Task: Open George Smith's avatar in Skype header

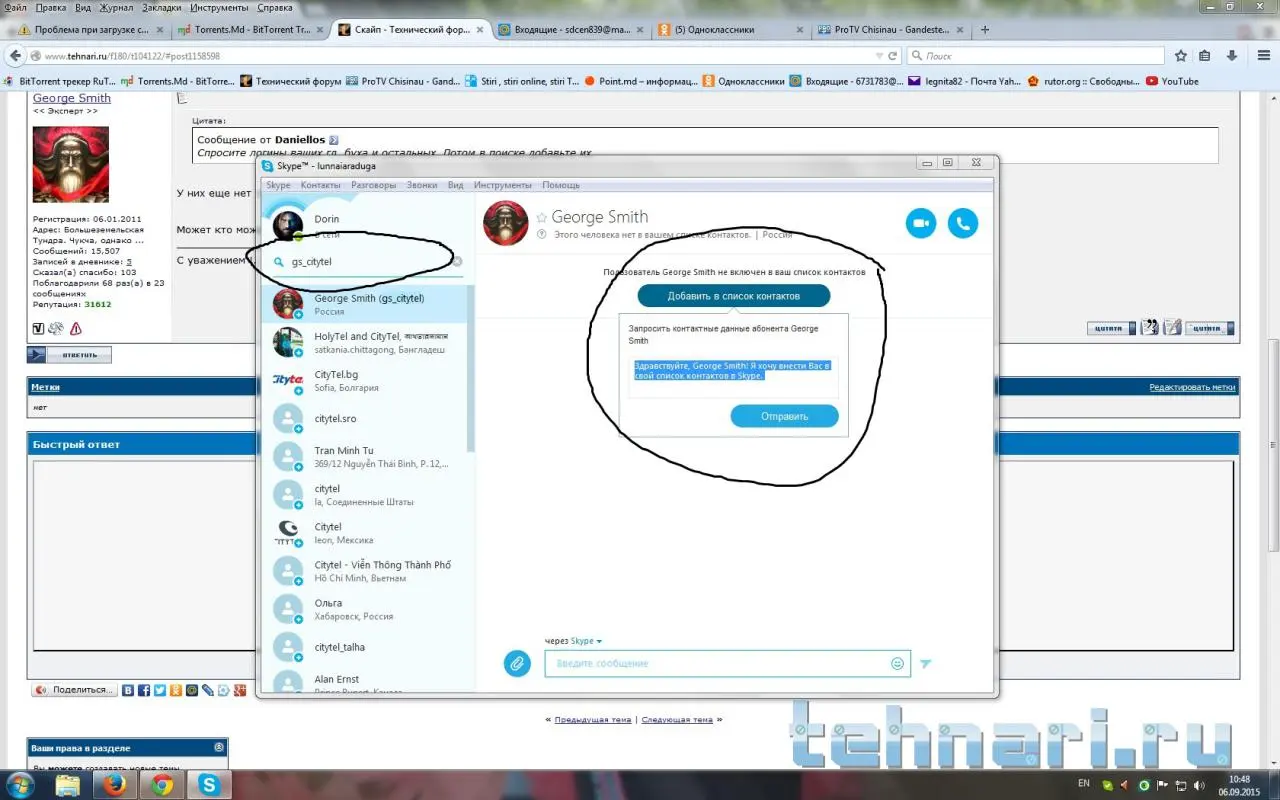Action: 505,223
